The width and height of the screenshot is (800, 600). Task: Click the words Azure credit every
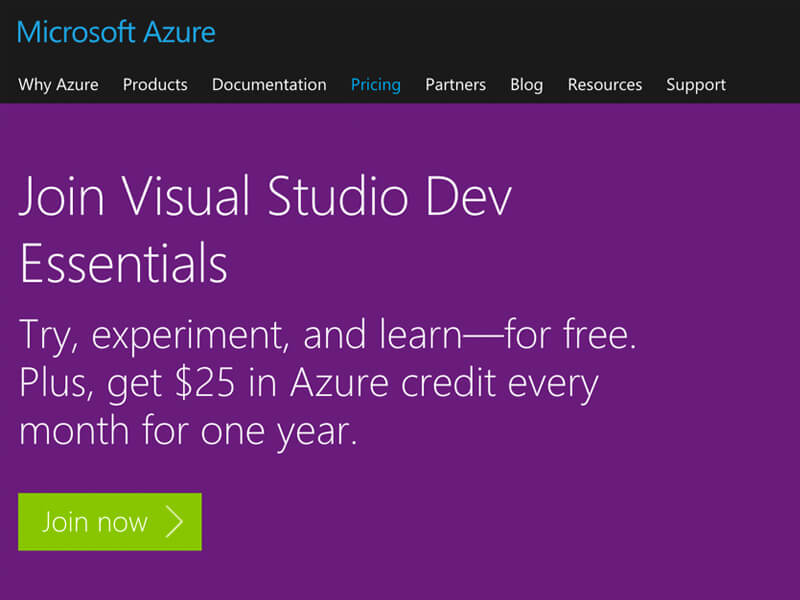(x=444, y=384)
